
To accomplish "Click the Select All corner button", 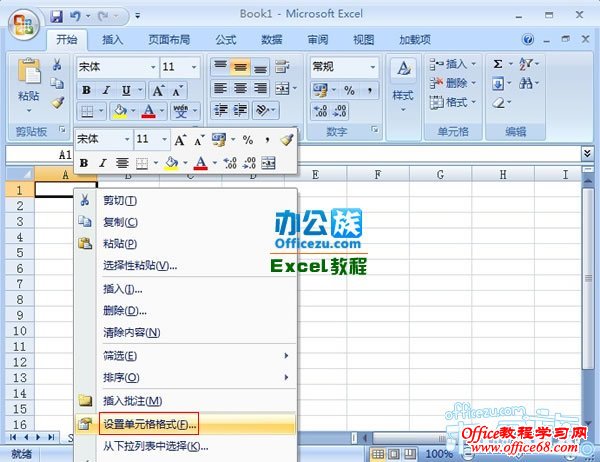I will point(20,174).
